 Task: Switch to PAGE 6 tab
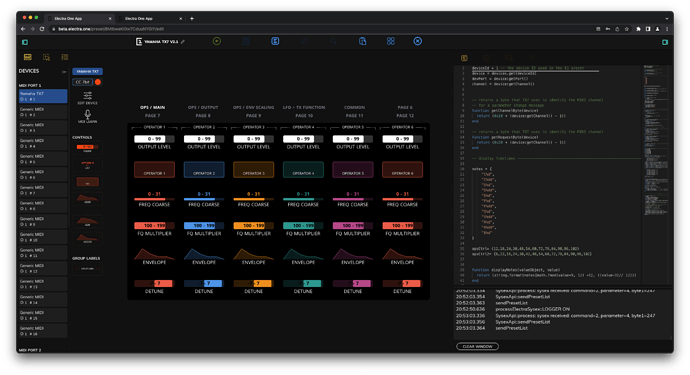[405, 107]
